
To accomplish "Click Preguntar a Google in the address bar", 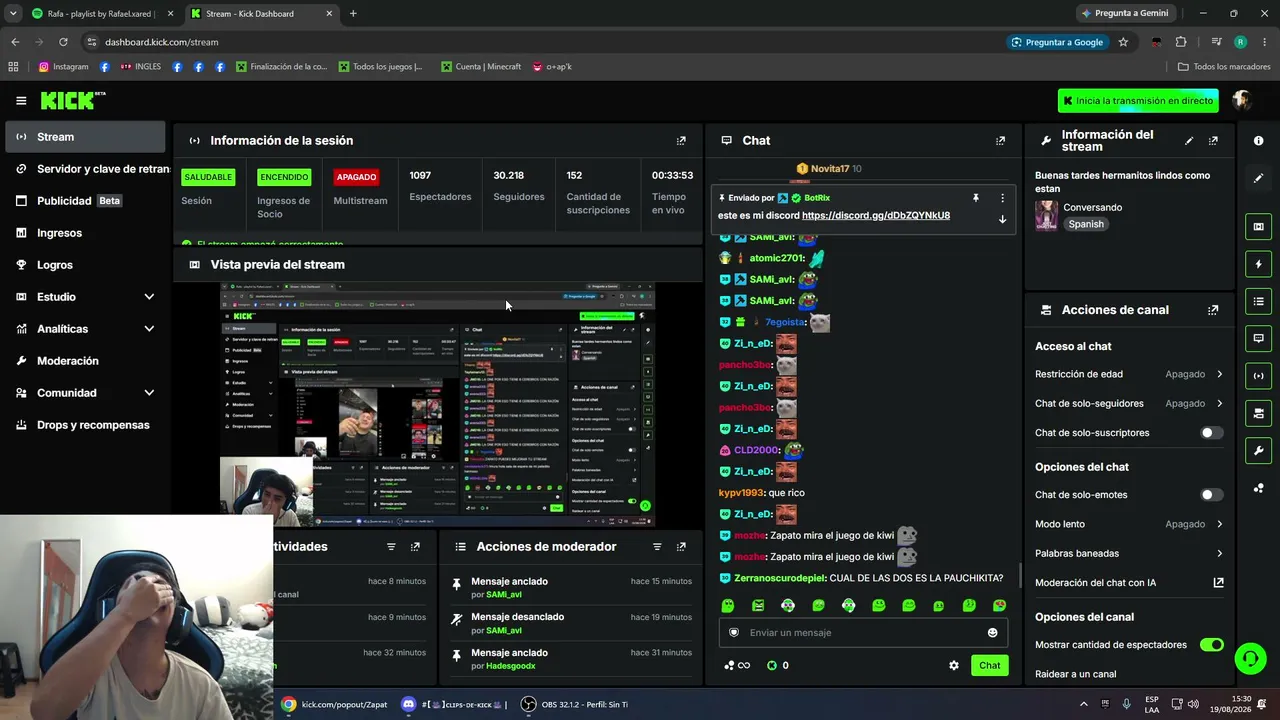I will pos(1057,42).
